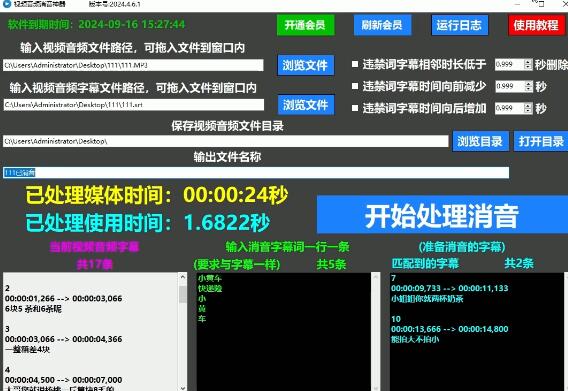Click the subtitle list scrollbar up arrow

point(183,277)
